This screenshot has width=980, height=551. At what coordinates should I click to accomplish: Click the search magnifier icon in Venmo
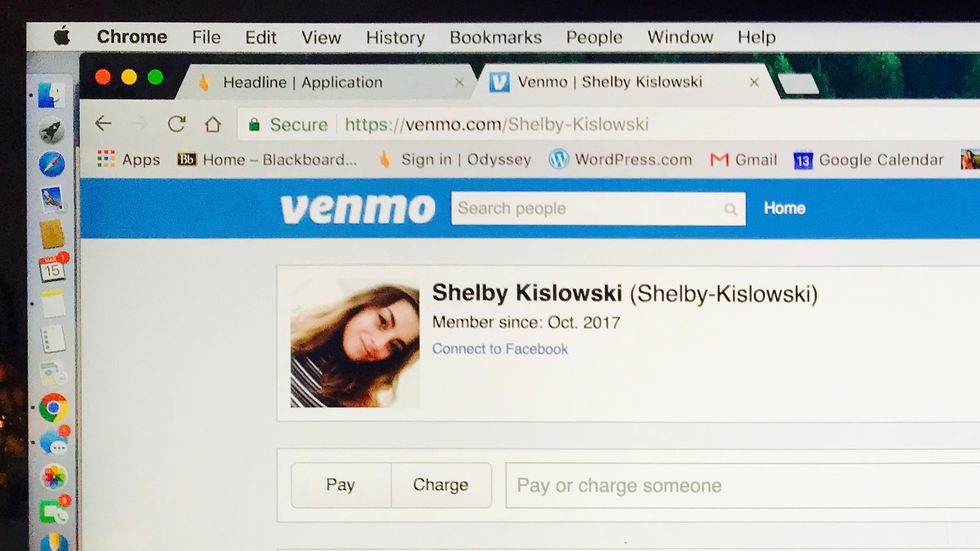pos(730,209)
